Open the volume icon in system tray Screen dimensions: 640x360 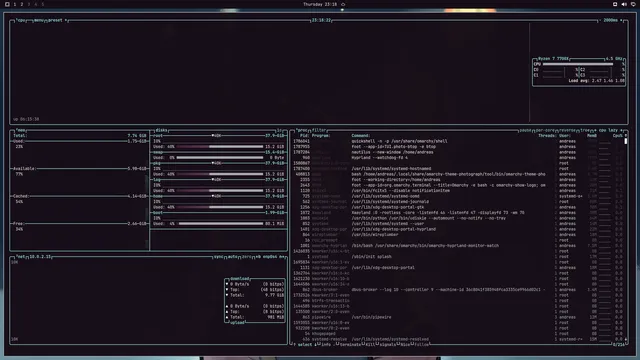(624, 4)
